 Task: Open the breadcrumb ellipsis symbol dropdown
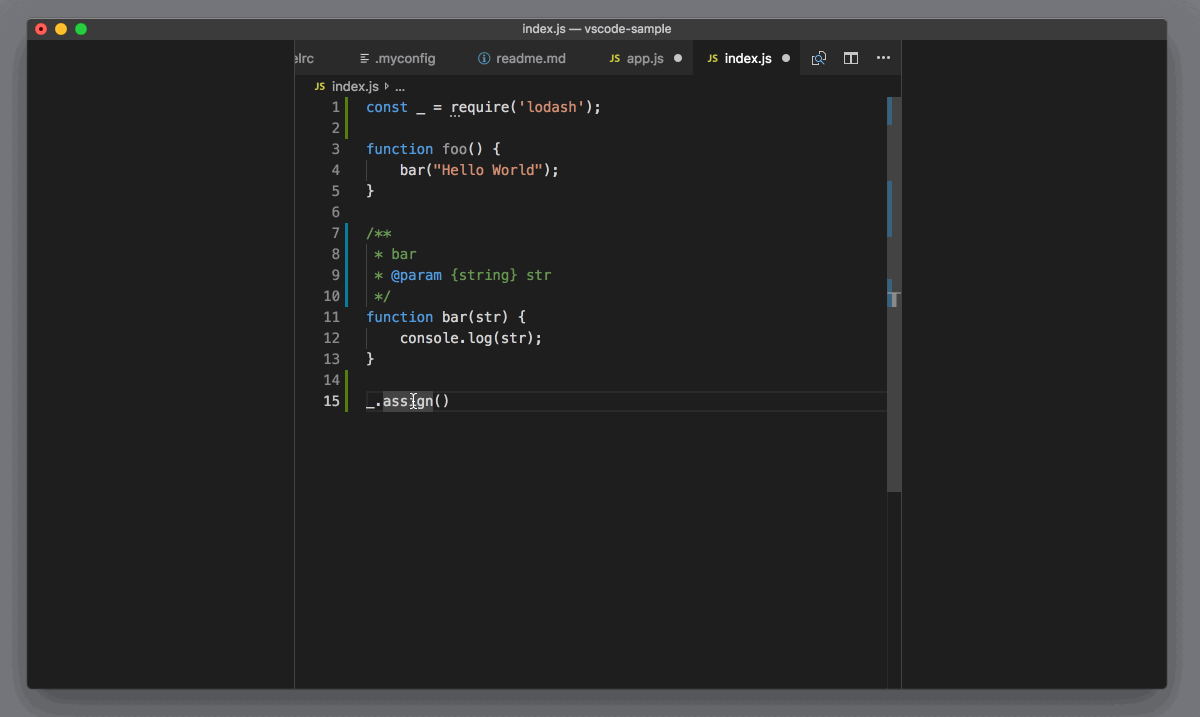(x=400, y=87)
